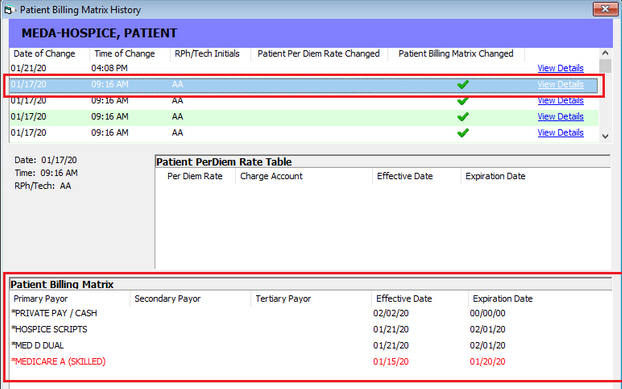Screen dimensions: 622x389
Task: Click the 02/02/20 effective date cell
Action: point(391,313)
